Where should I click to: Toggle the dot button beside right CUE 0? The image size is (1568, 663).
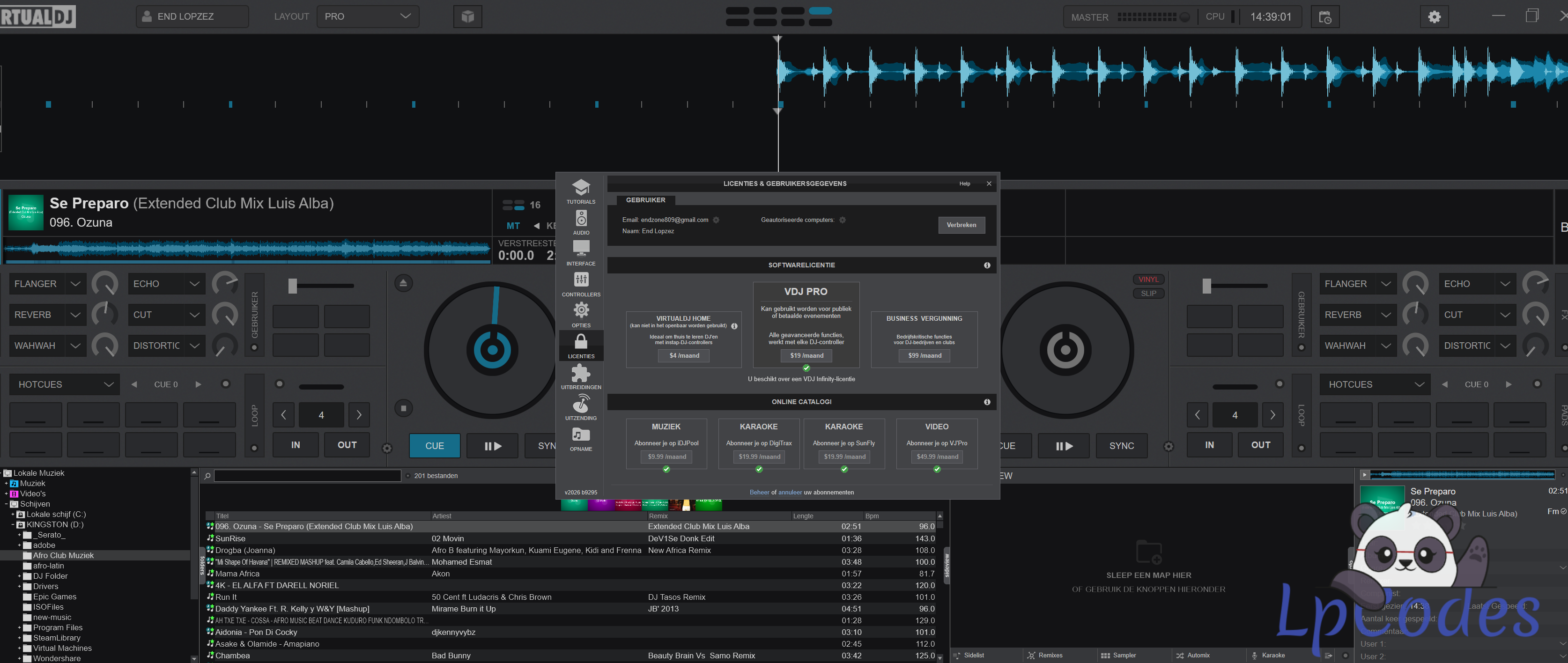coord(1536,384)
